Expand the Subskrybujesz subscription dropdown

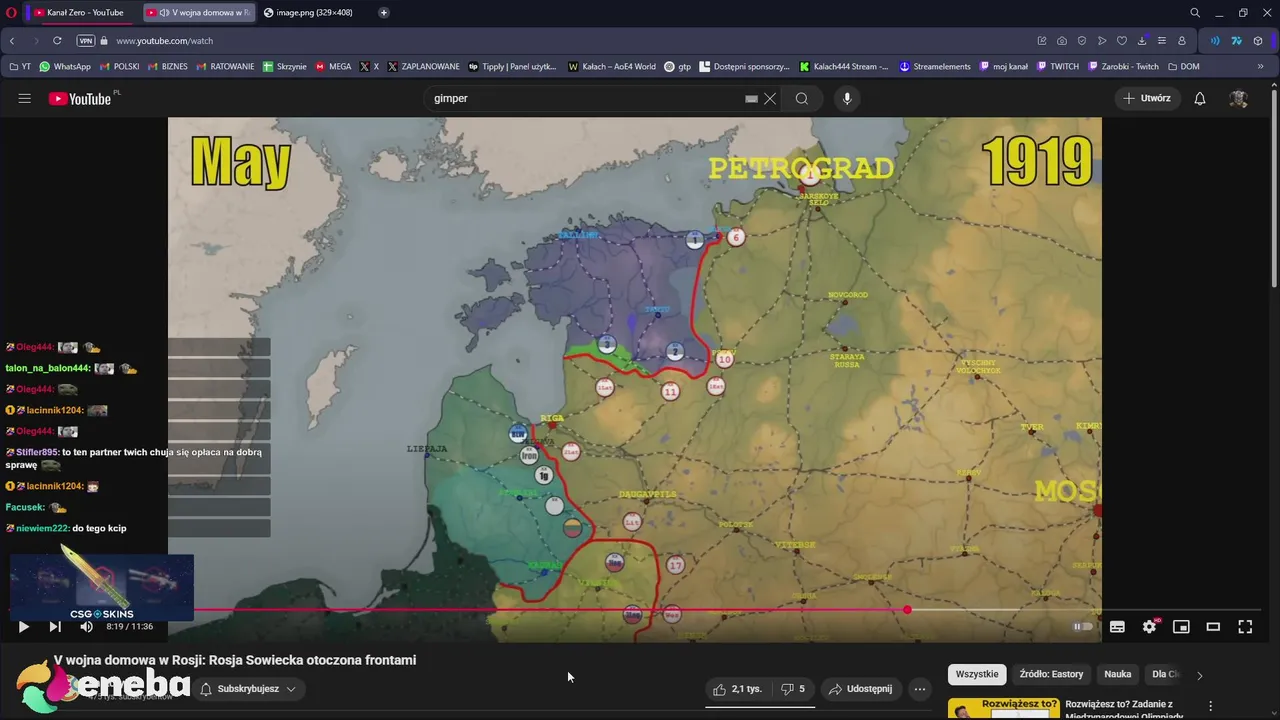tap(248, 689)
